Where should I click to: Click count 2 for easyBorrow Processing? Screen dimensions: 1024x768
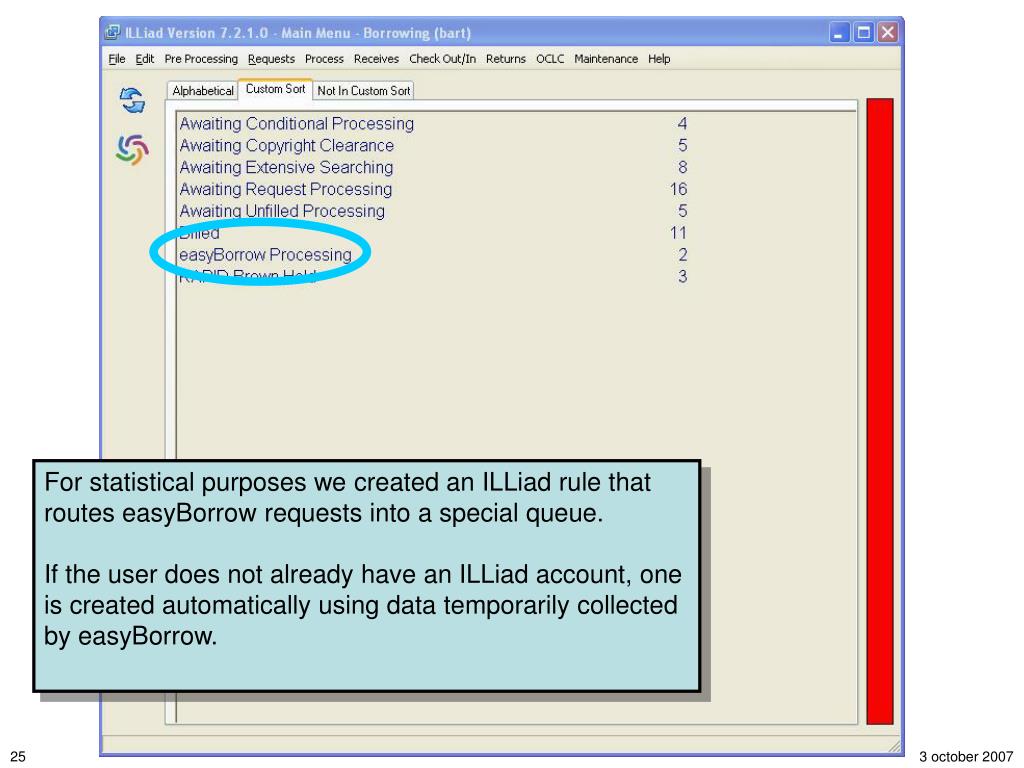pyautogui.click(x=682, y=255)
